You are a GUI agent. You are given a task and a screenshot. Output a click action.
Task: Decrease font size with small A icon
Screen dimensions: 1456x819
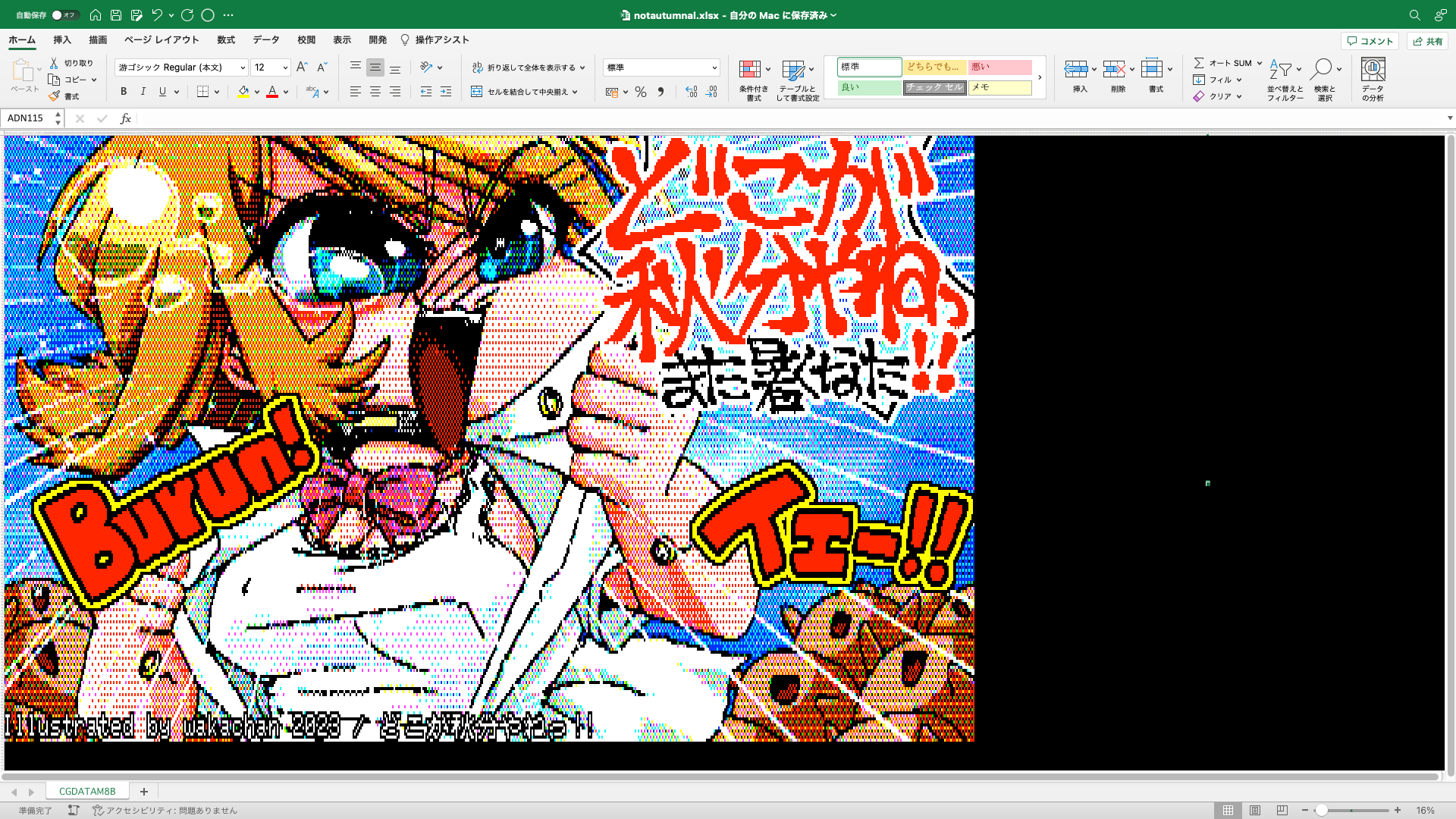point(322,67)
